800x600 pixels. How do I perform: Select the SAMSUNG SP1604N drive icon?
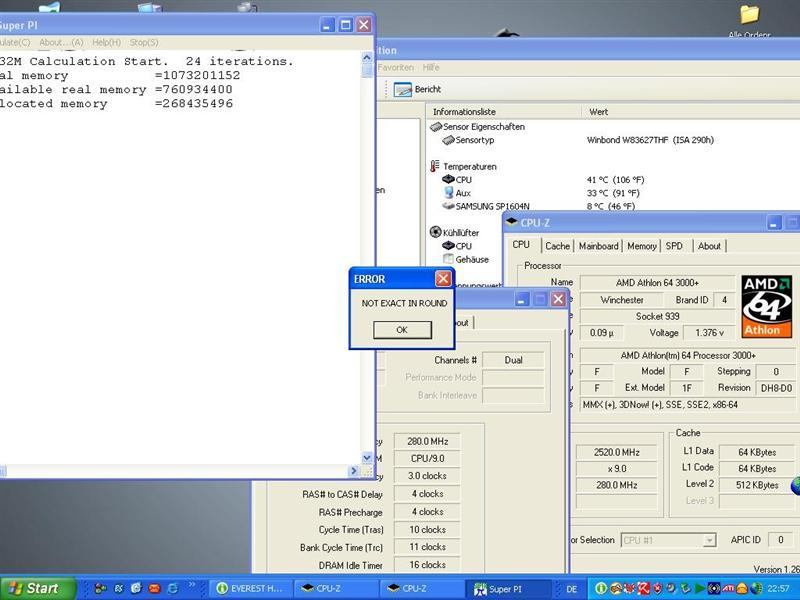(x=448, y=206)
